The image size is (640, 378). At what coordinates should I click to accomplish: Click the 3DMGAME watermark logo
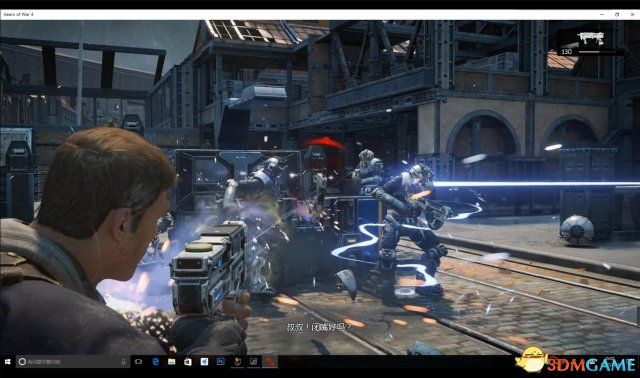(576, 360)
